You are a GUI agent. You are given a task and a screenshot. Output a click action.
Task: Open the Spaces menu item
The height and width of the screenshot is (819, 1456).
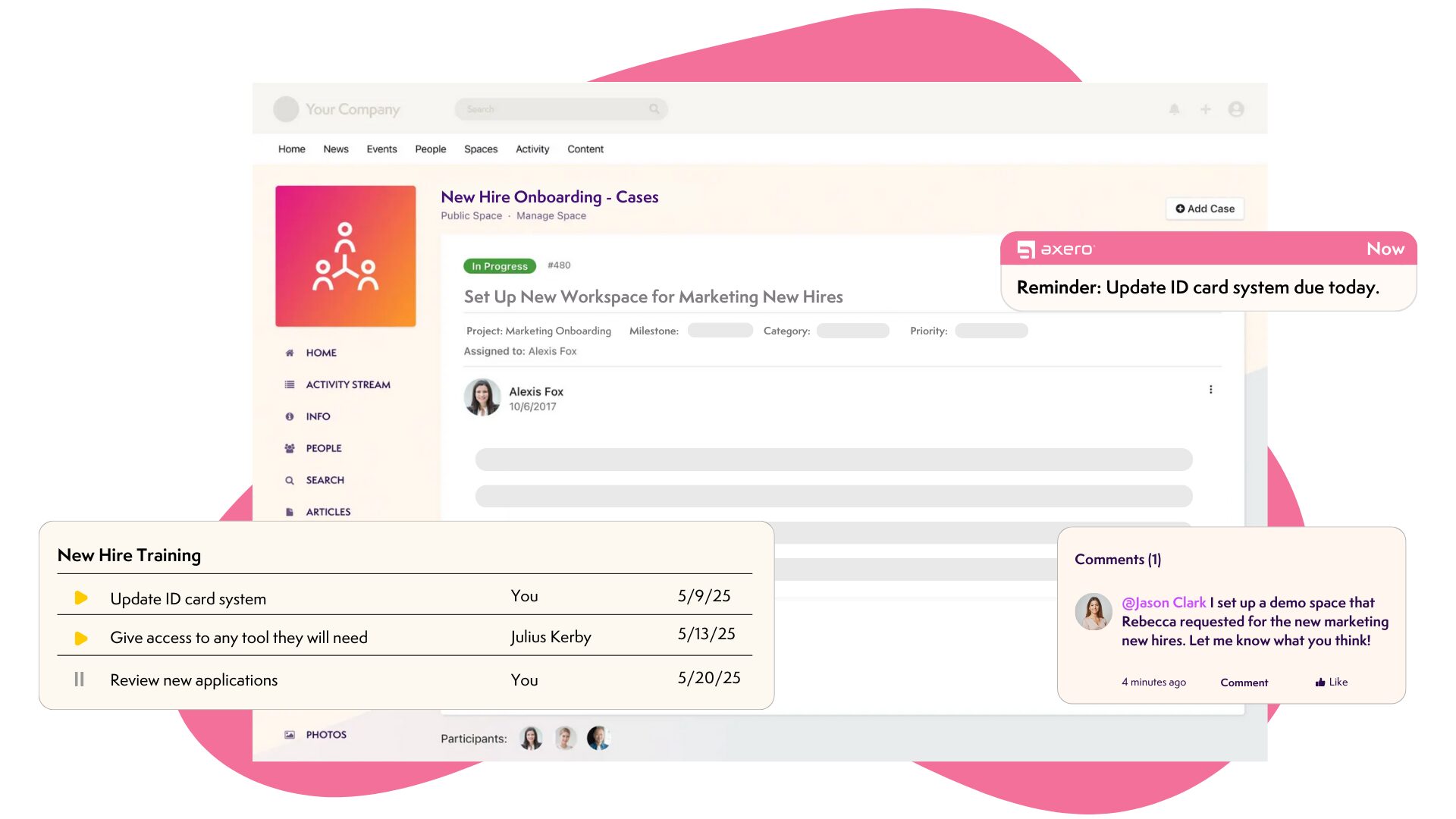coord(481,149)
